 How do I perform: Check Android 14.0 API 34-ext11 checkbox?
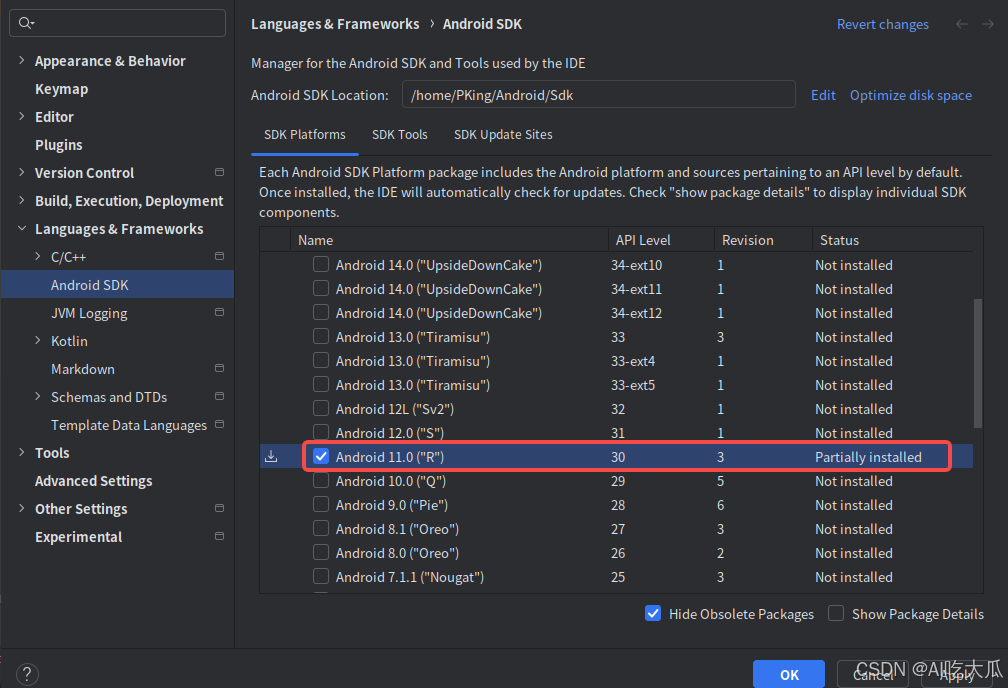tap(321, 288)
